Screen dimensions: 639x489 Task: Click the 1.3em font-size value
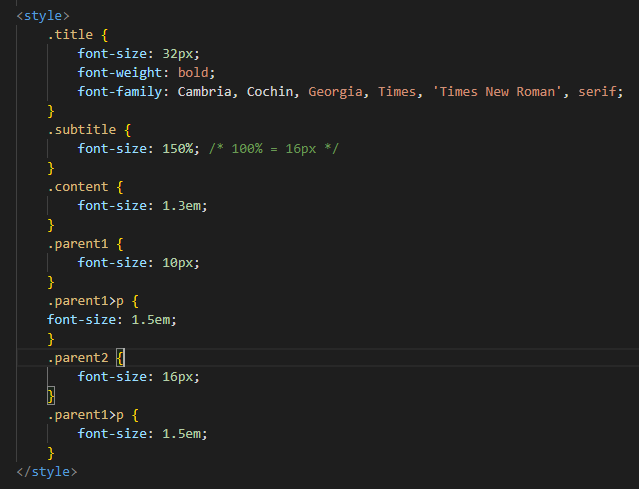coord(181,206)
